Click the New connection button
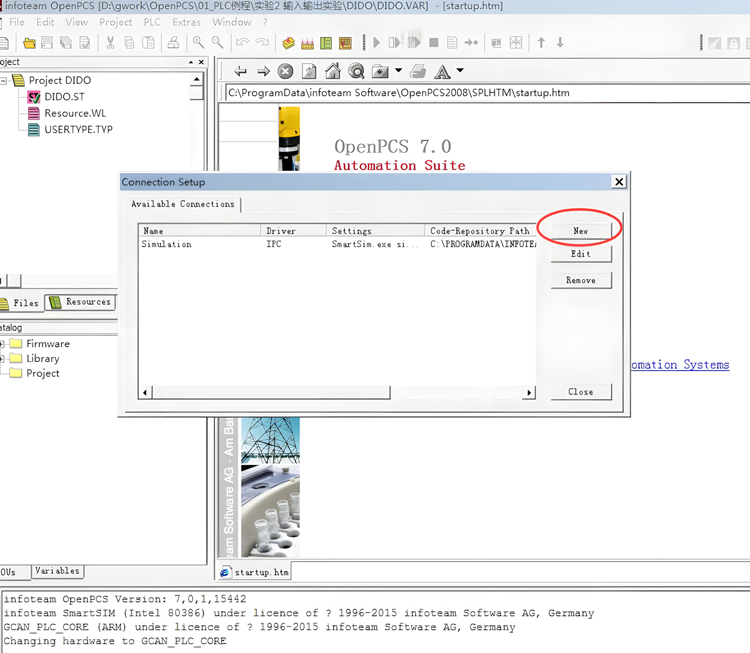 (x=580, y=231)
